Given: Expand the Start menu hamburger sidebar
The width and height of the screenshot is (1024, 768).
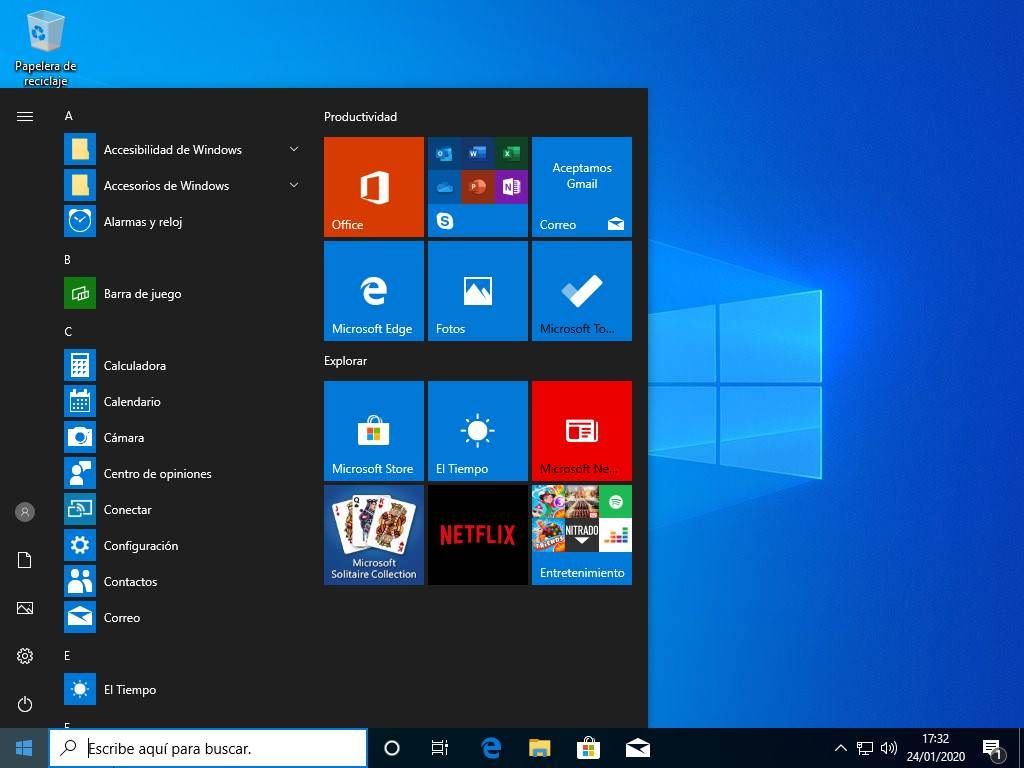Looking at the screenshot, I should pyautogui.click(x=25, y=115).
